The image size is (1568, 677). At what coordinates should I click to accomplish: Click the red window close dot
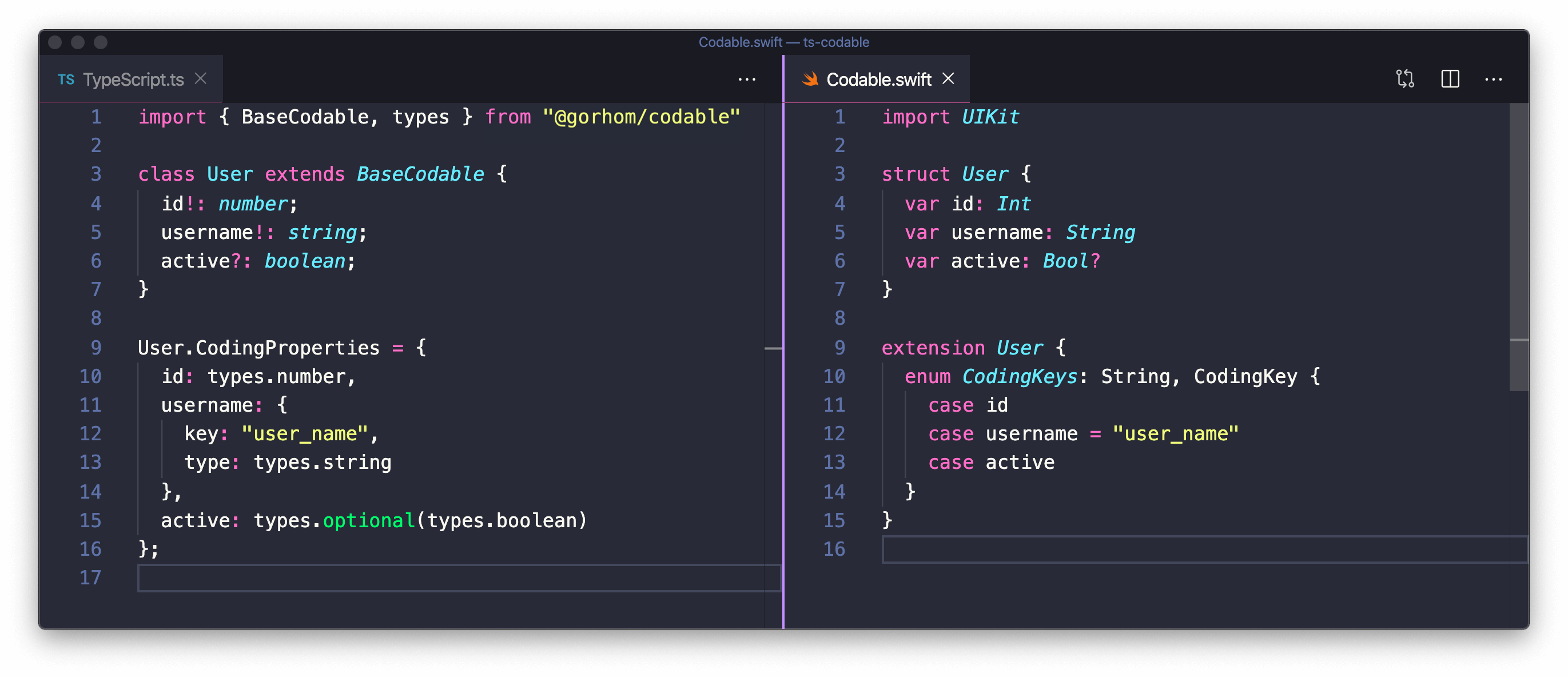click(x=55, y=42)
